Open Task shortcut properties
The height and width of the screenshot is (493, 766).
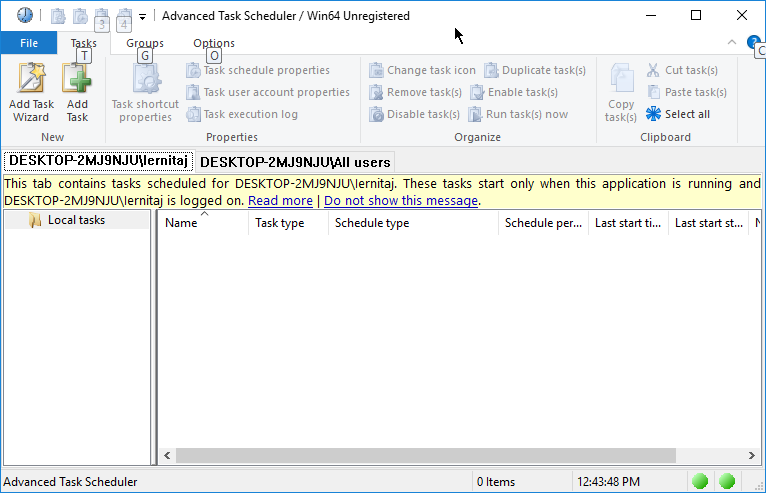(x=145, y=93)
